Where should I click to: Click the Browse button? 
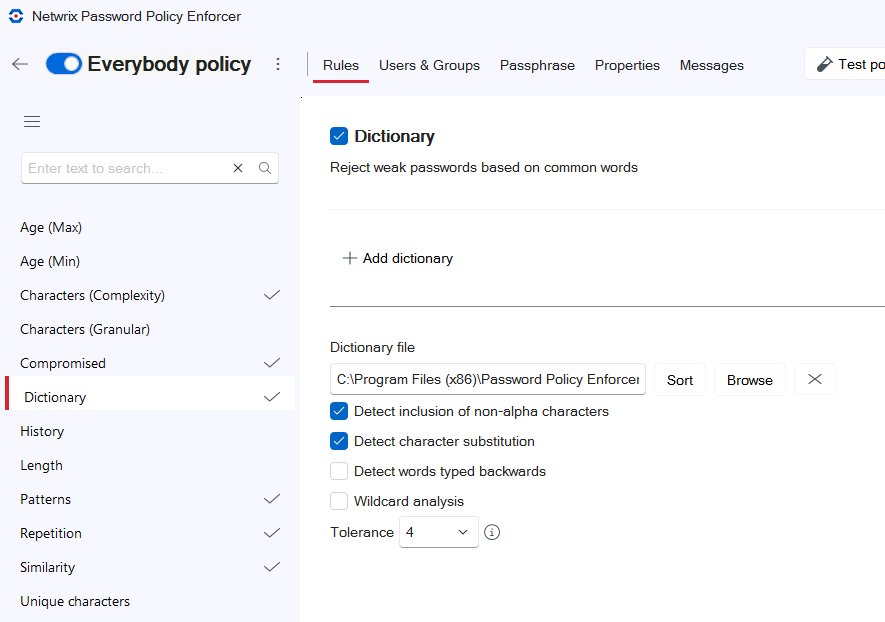750,380
